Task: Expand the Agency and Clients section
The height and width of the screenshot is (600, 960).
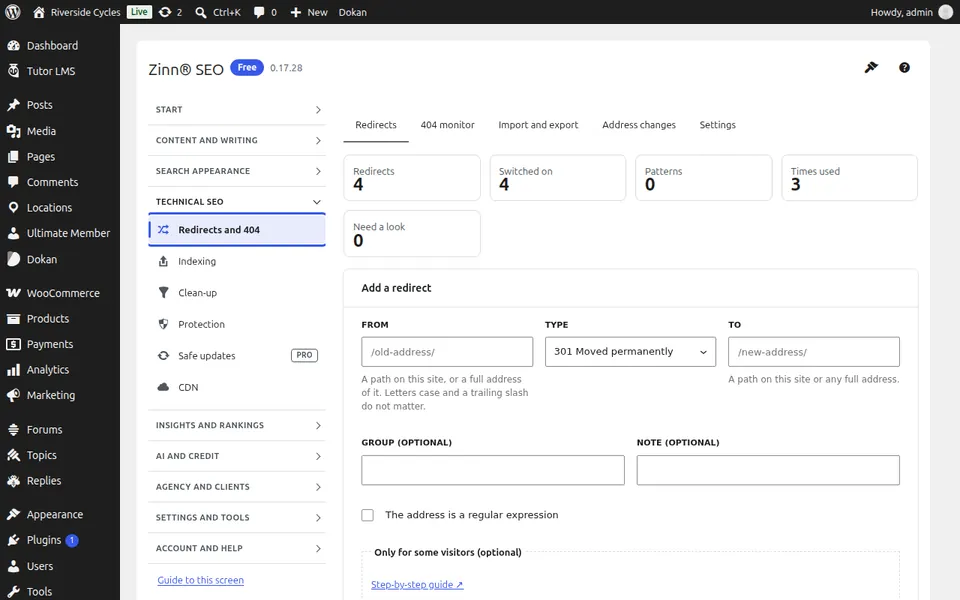Action: tap(237, 487)
